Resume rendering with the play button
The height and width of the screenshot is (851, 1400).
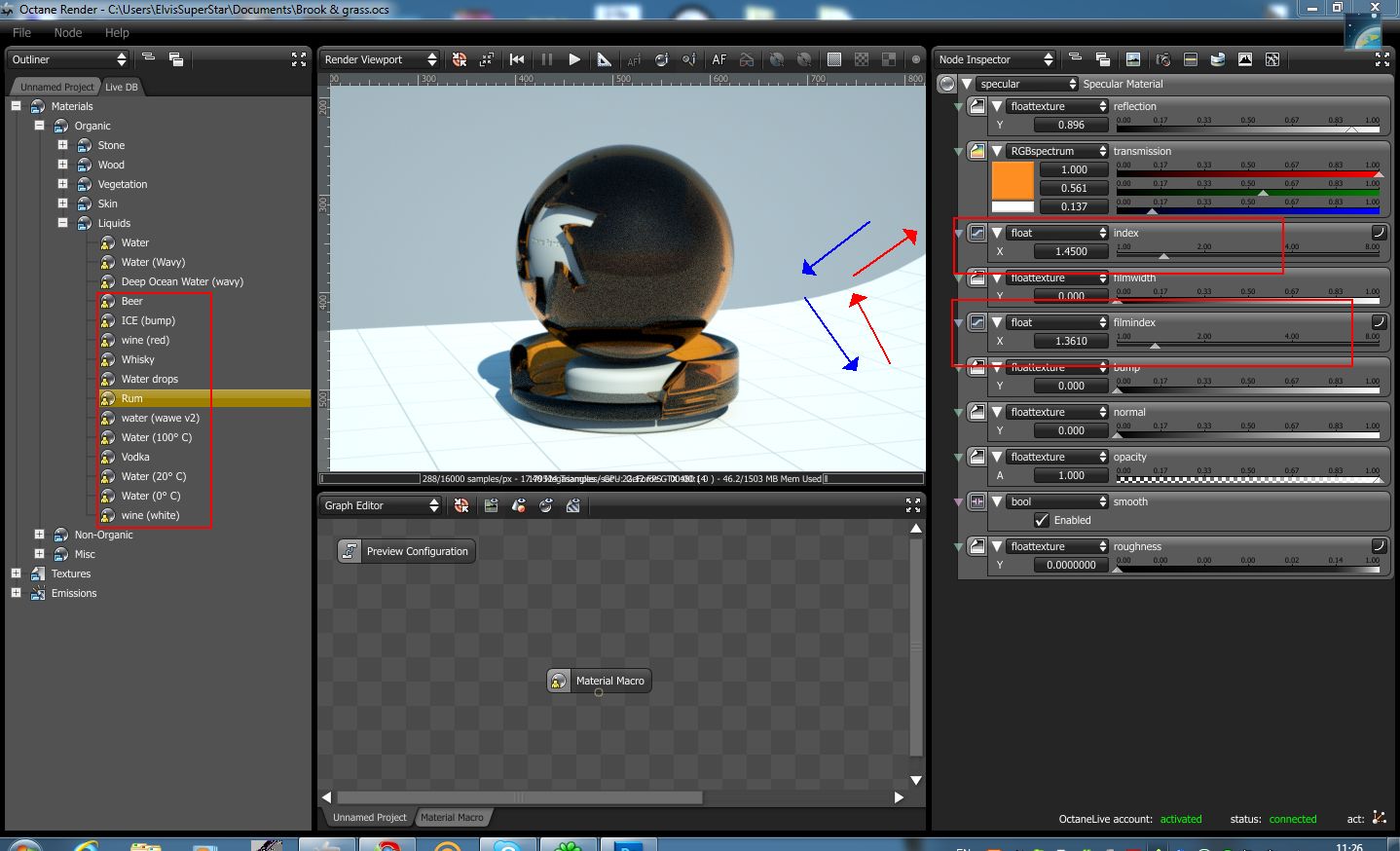(x=574, y=59)
